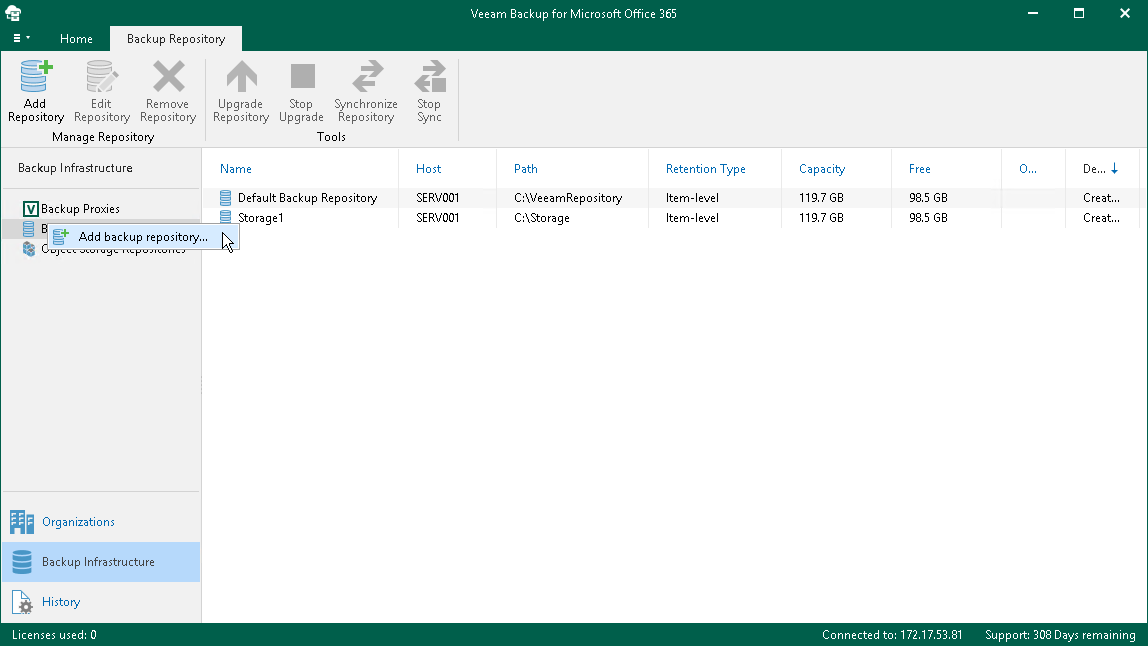Switch to the Home tab

(x=76, y=39)
